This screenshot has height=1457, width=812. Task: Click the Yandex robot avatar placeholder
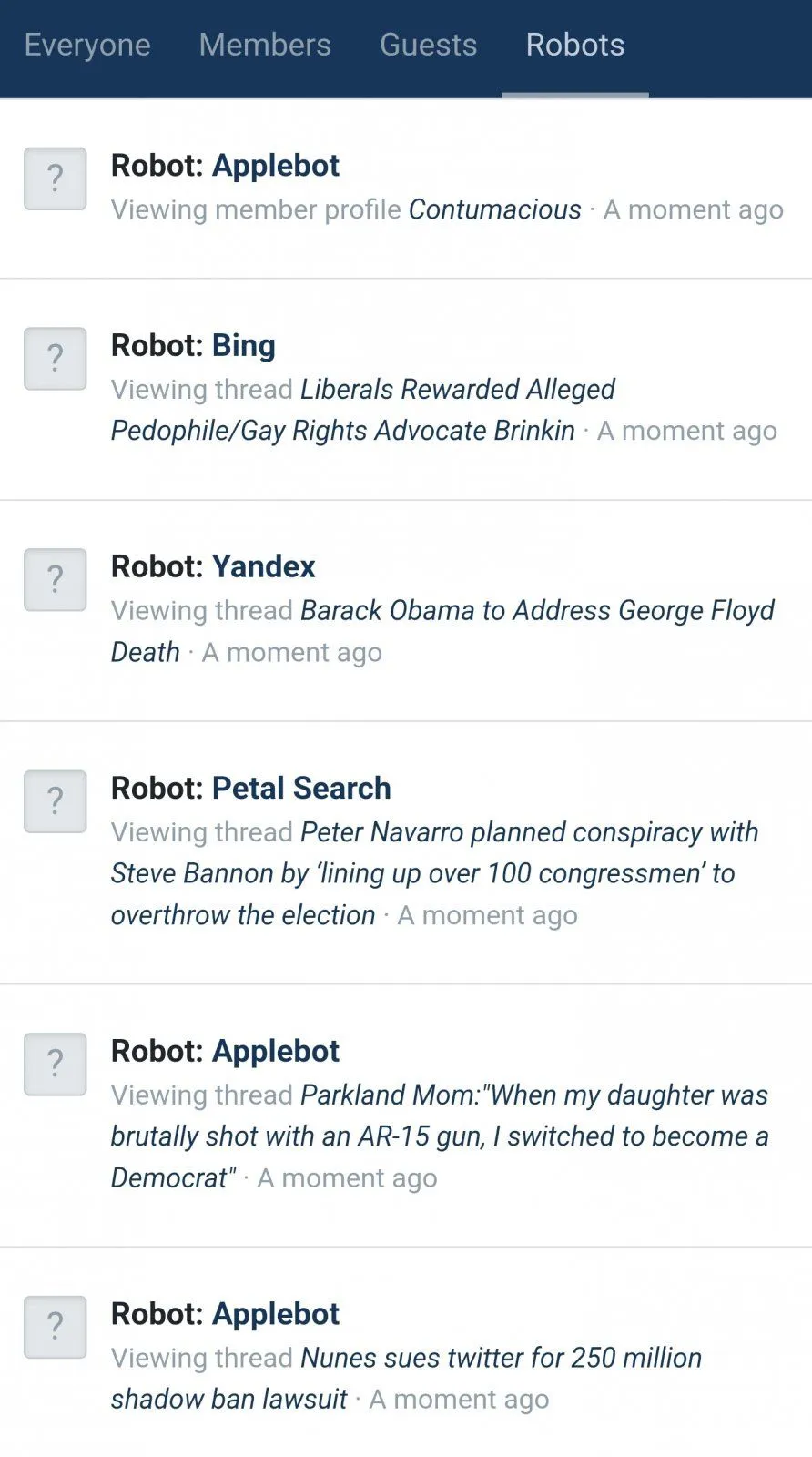pyautogui.click(x=56, y=580)
